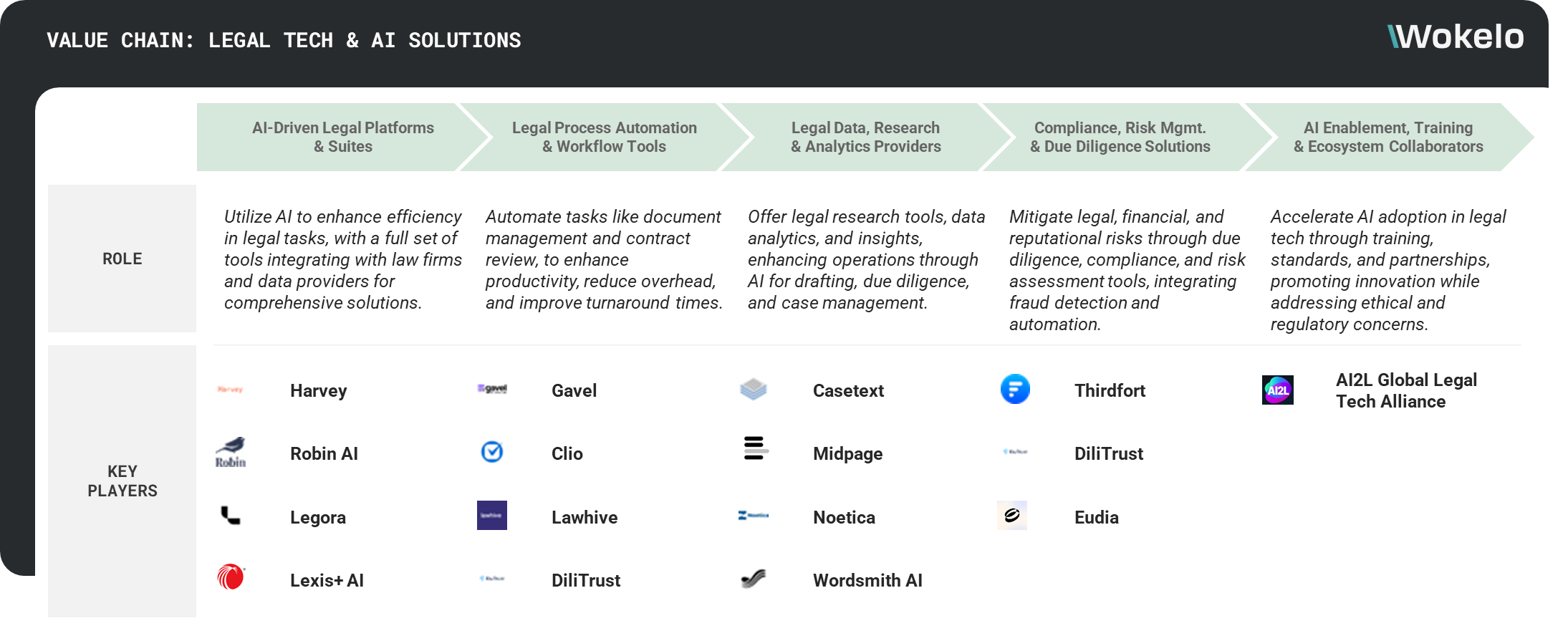Viewport: 1568px width, 636px height.
Task: Click the 'Offer legal research tools' description
Action: click(x=866, y=259)
